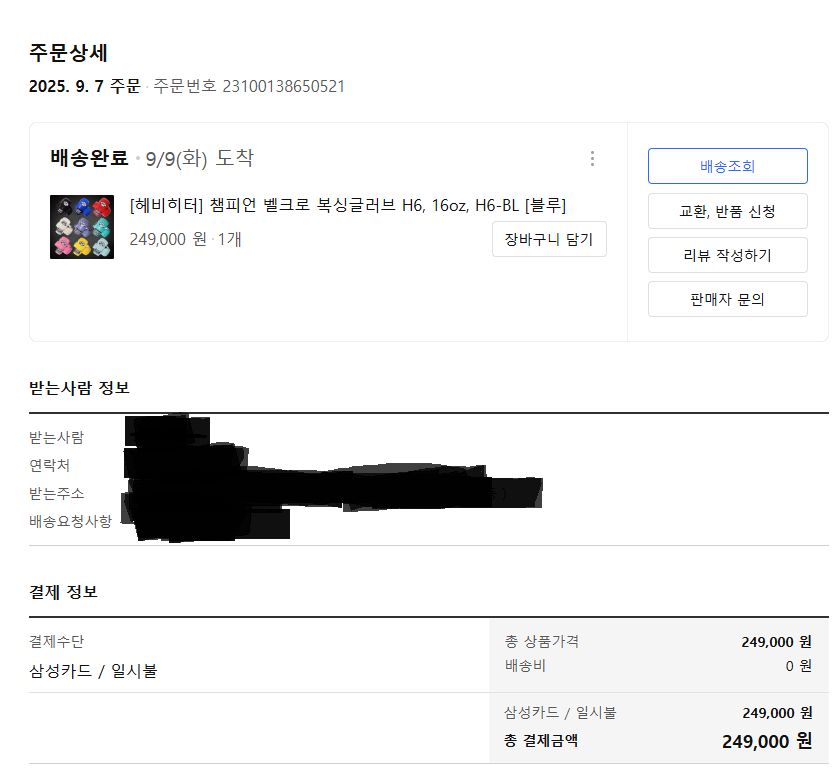Click 판매자 문의 to contact seller

tap(727, 299)
